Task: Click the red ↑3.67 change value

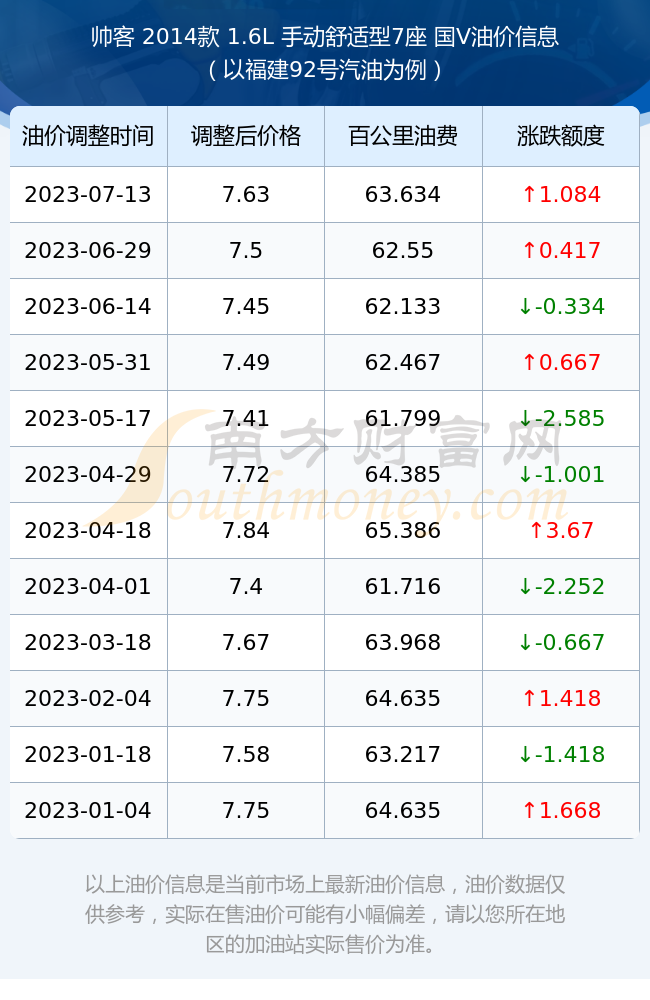Action: point(561,531)
